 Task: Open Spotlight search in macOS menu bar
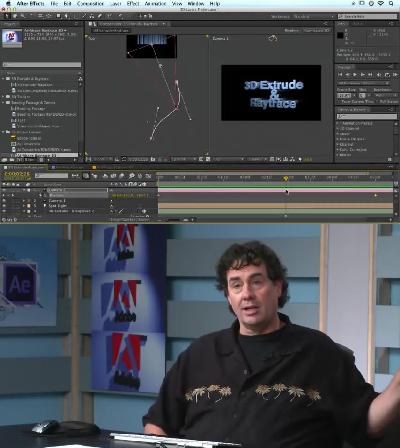[x=391, y=4]
